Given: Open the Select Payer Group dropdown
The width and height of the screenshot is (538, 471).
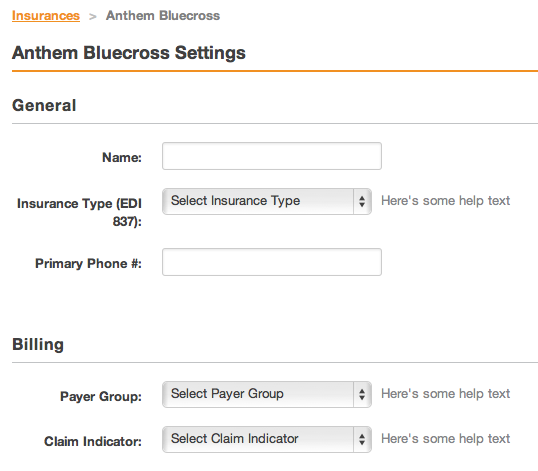Looking at the screenshot, I should click(267, 395).
